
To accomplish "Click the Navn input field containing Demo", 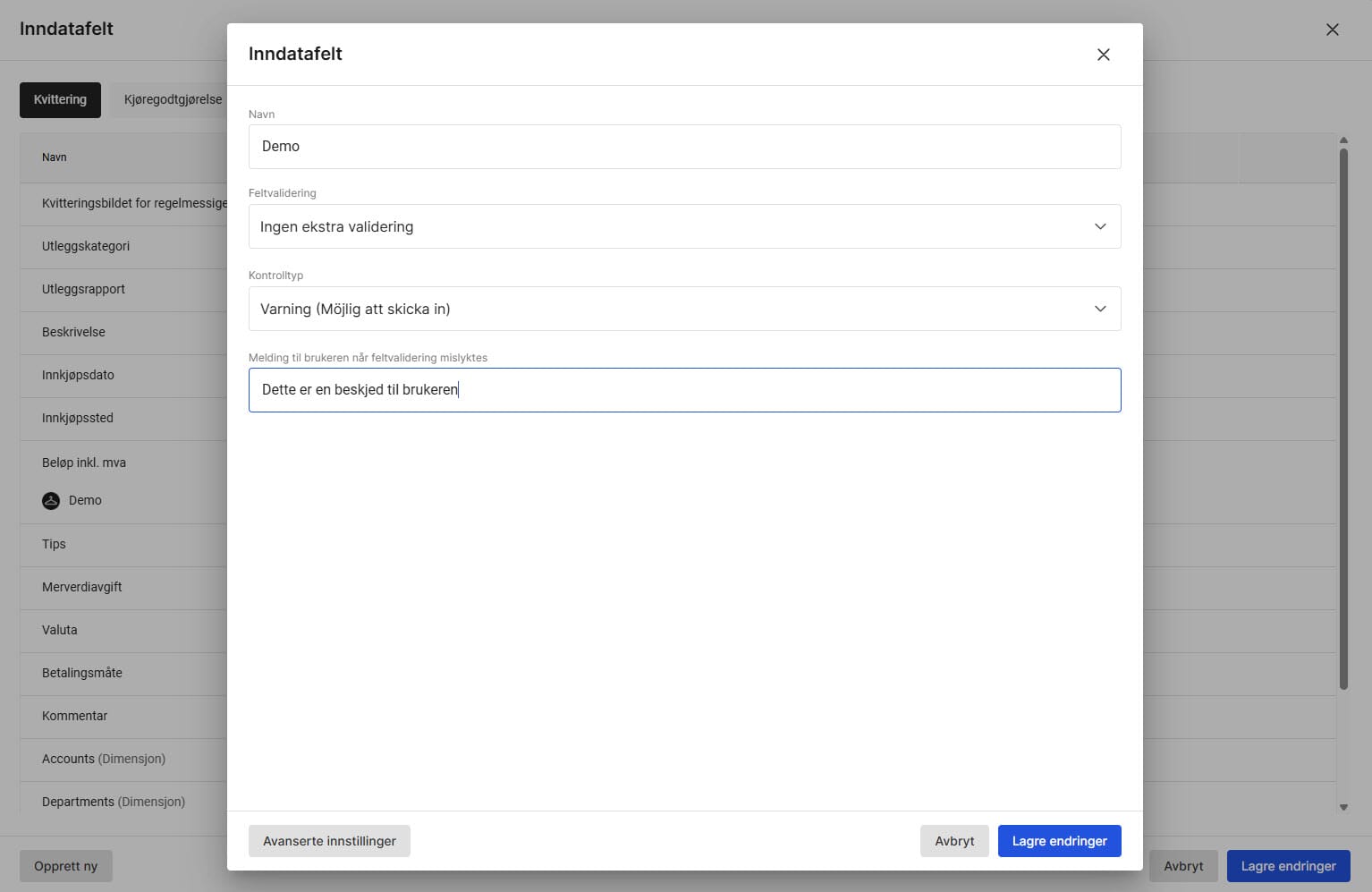I will click(x=683, y=147).
